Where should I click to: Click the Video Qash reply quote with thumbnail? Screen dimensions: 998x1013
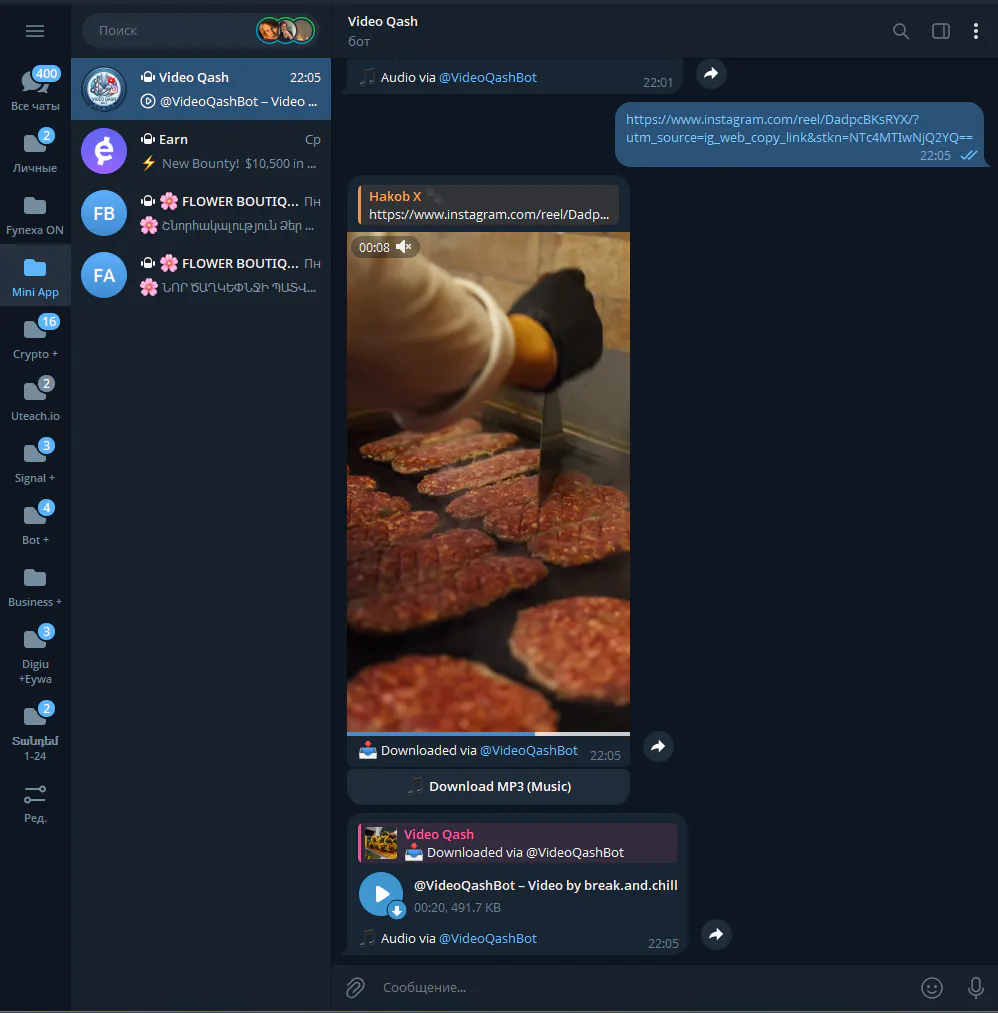(x=518, y=843)
